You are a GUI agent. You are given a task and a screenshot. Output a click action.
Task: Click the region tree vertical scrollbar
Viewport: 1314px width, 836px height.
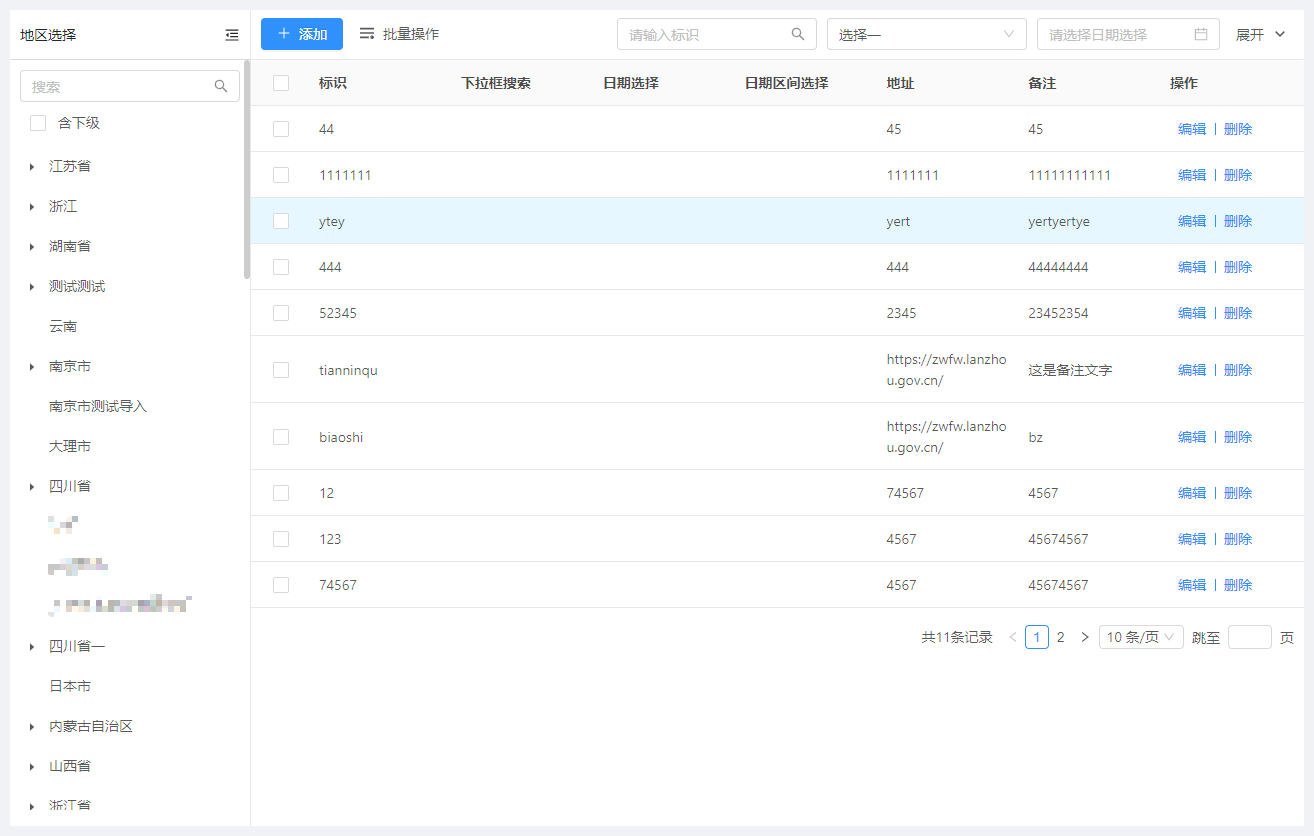click(247, 170)
